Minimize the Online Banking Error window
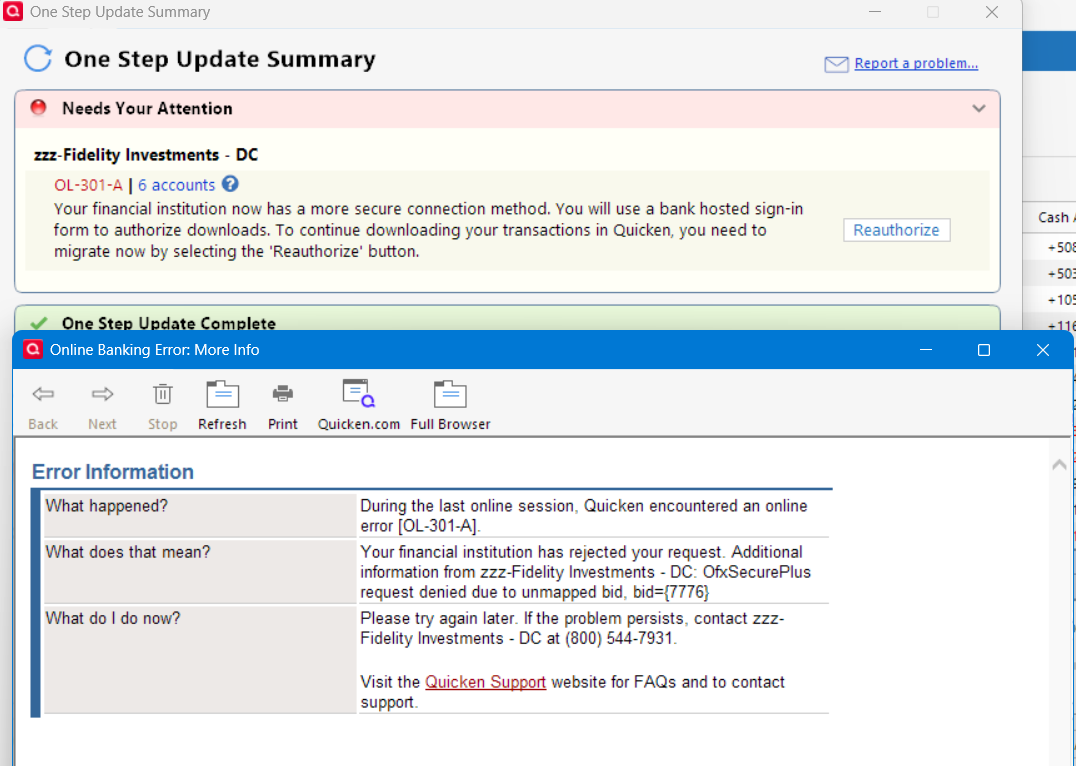The height and width of the screenshot is (766, 1076). point(926,350)
